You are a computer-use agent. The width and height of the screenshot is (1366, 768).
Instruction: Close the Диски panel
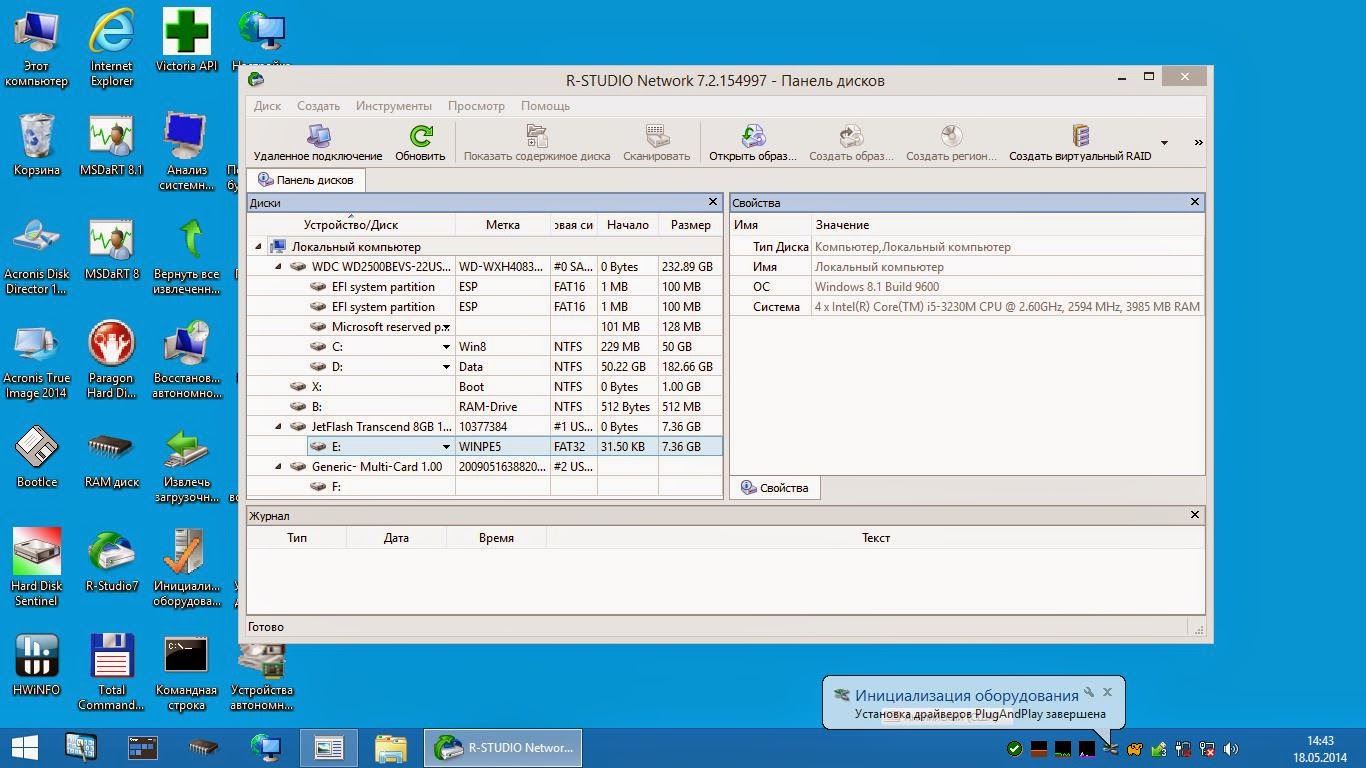point(713,202)
